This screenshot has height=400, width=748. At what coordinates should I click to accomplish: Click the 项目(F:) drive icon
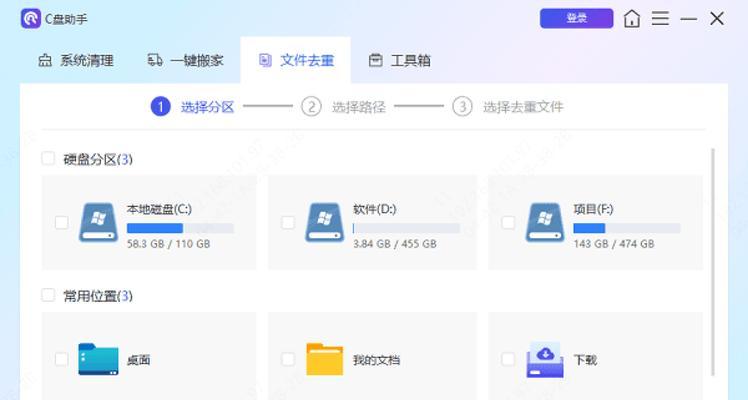(545, 223)
